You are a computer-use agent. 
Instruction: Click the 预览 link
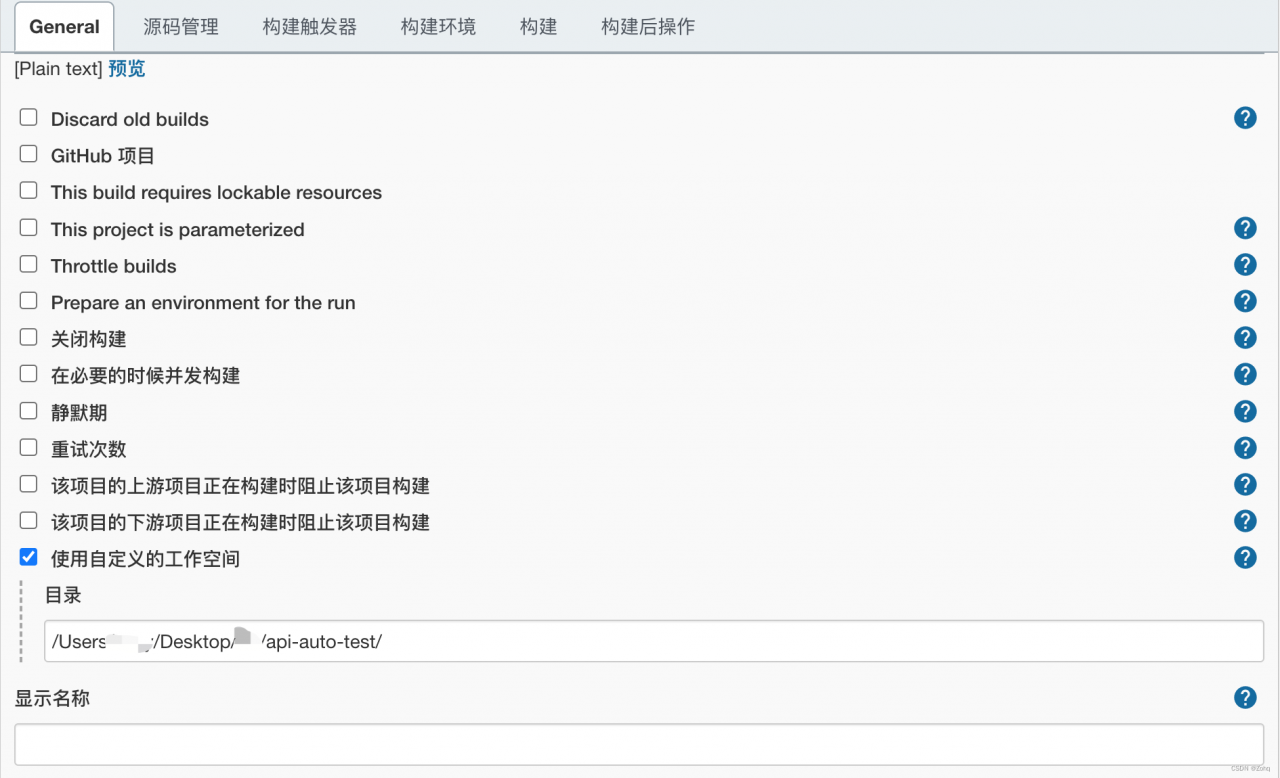pos(126,68)
